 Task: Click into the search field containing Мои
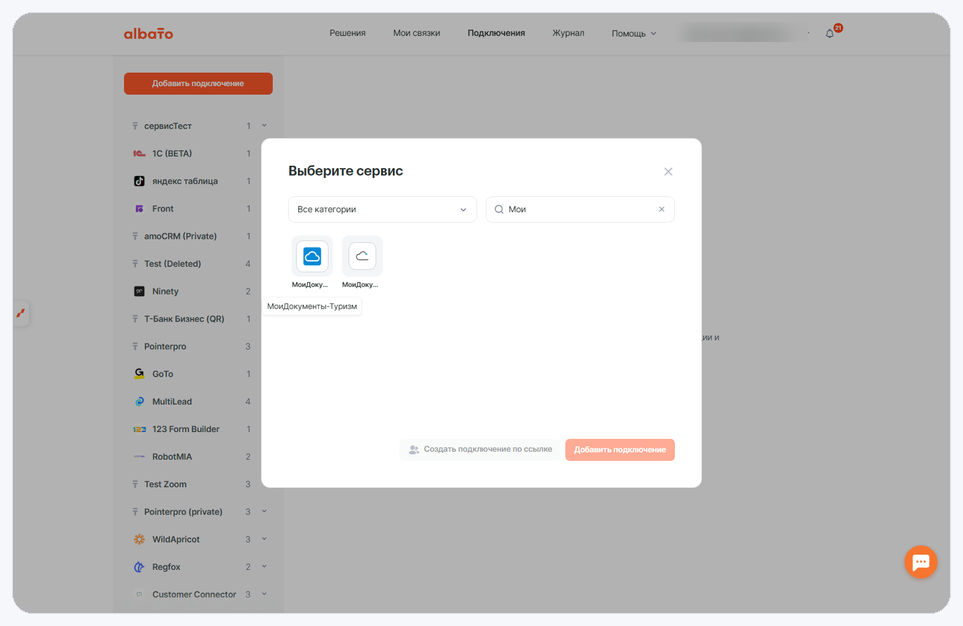(x=580, y=209)
